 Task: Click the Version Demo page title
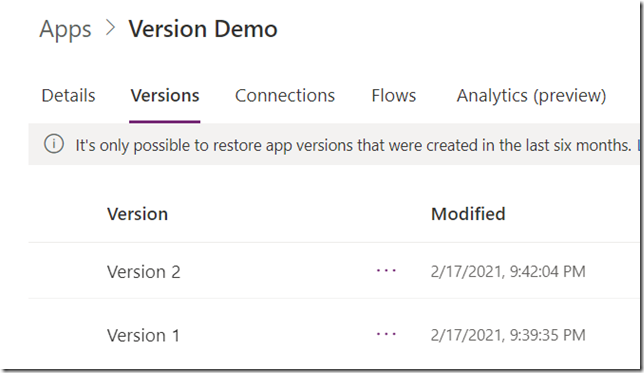pyautogui.click(x=203, y=29)
